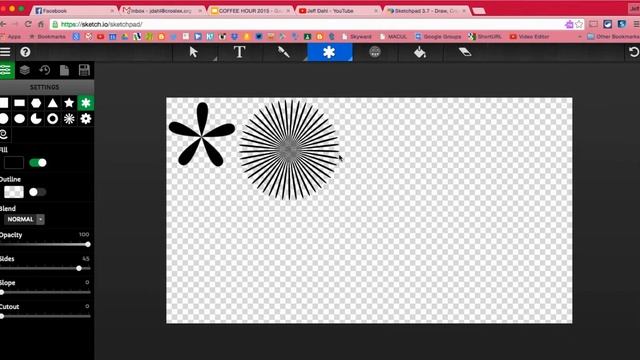The width and height of the screenshot is (640, 360).
Task: Choose the triangle shape
Action: click(53, 103)
